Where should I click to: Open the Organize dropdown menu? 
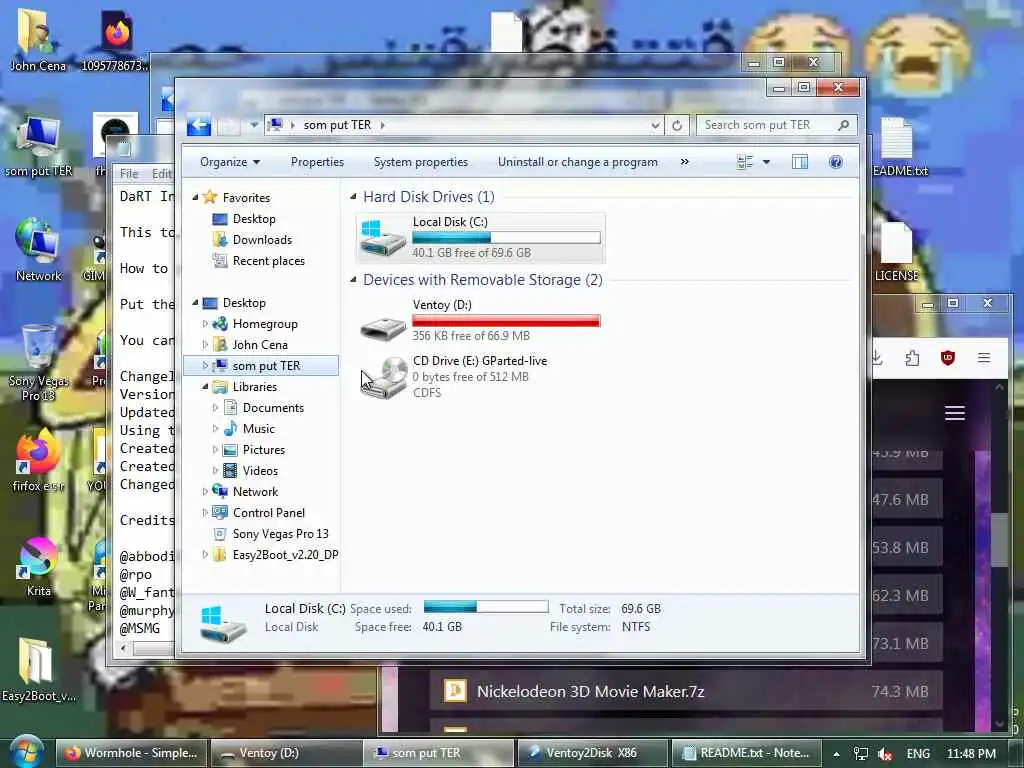coord(230,162)
